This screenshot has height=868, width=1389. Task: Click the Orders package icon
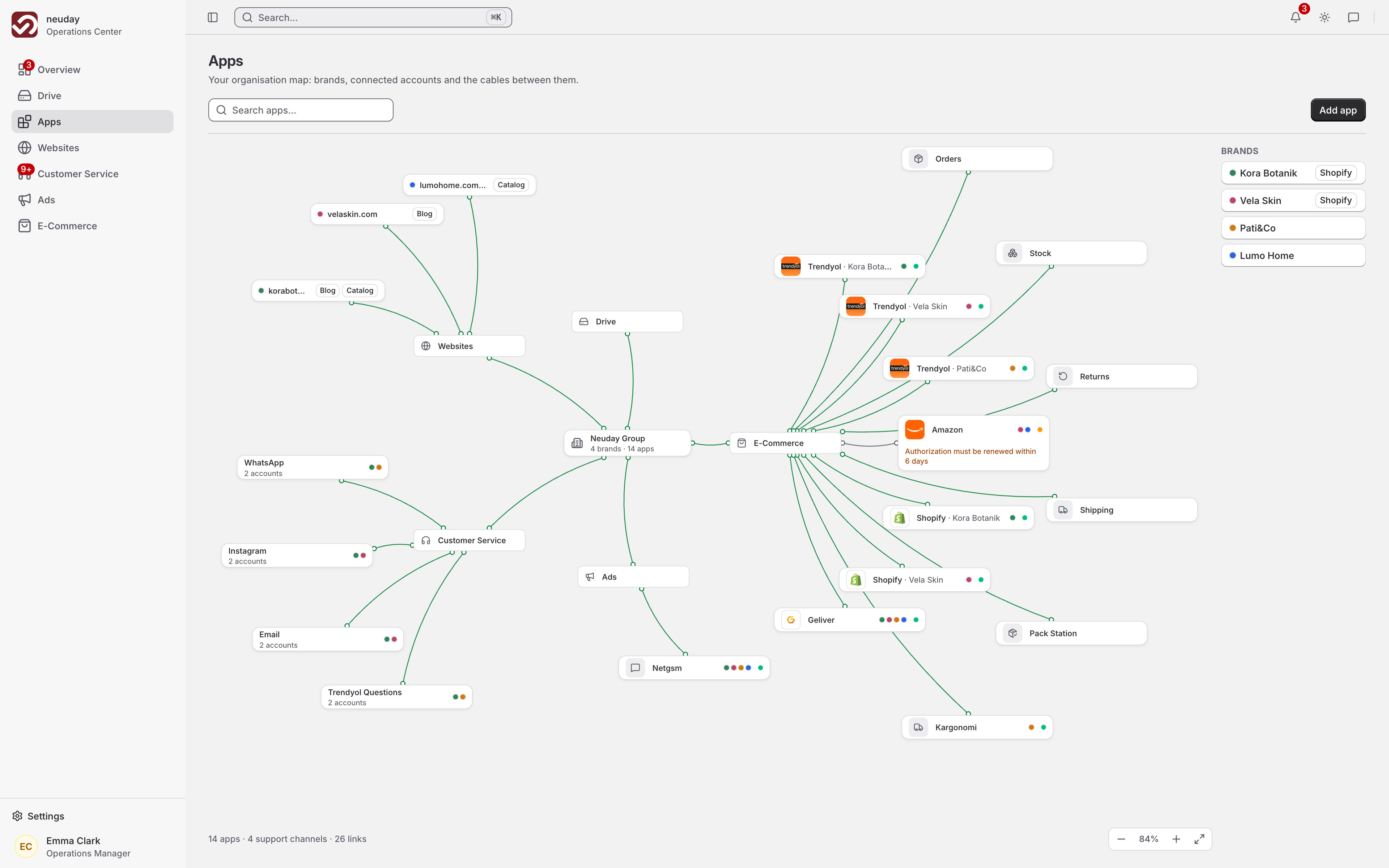[918, 159]
